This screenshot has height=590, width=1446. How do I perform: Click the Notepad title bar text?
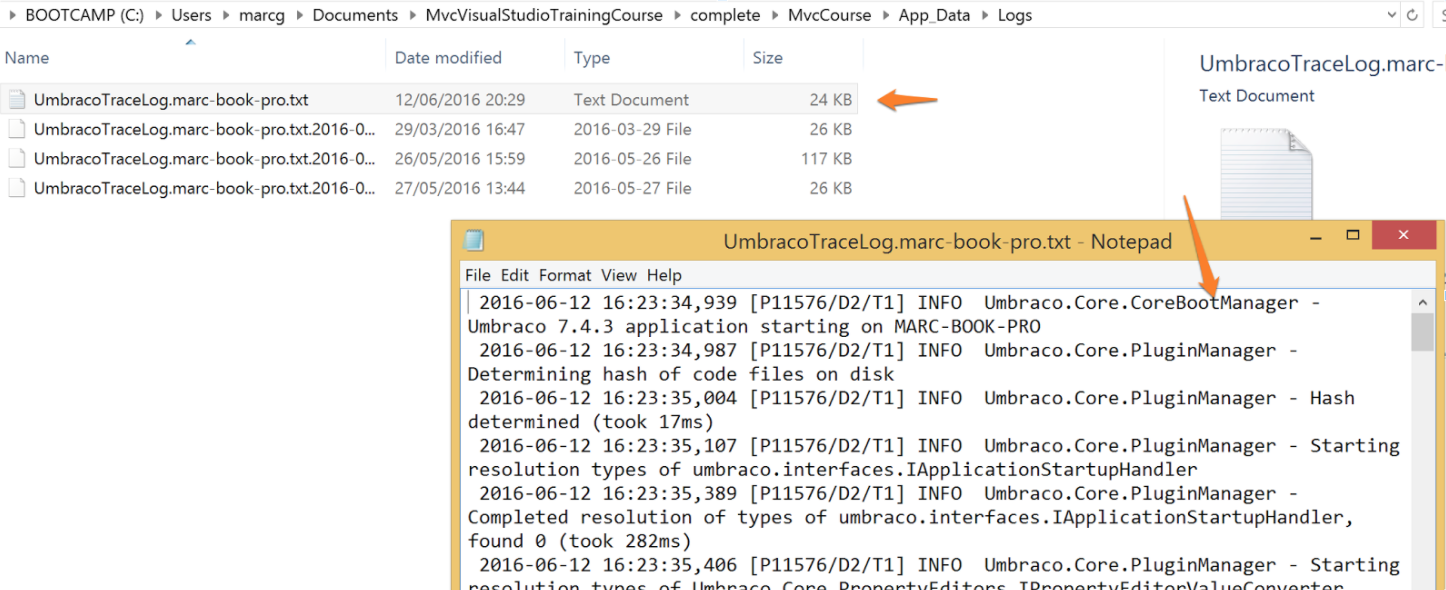pos(948,241)
